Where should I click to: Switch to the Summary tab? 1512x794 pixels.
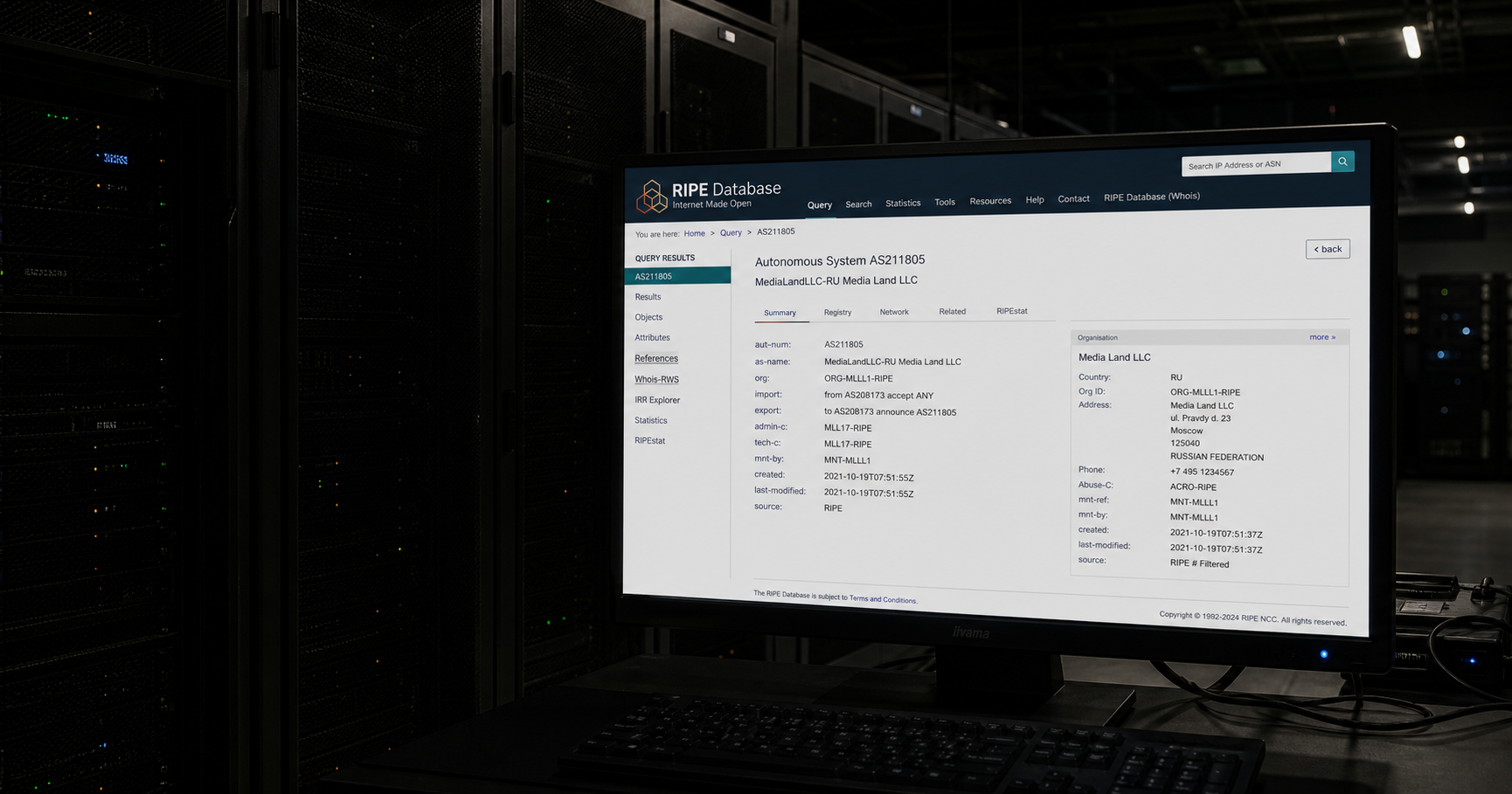point(780,313)
